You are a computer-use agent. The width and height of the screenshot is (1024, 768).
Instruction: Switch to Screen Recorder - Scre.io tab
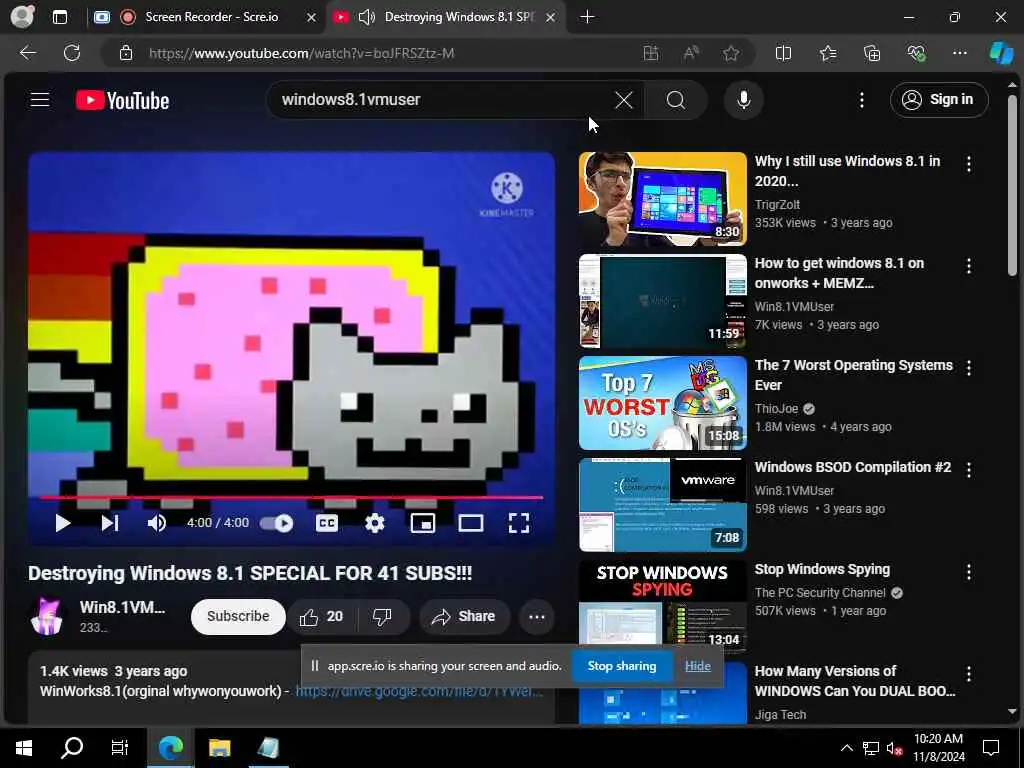(x=212, y=17)
